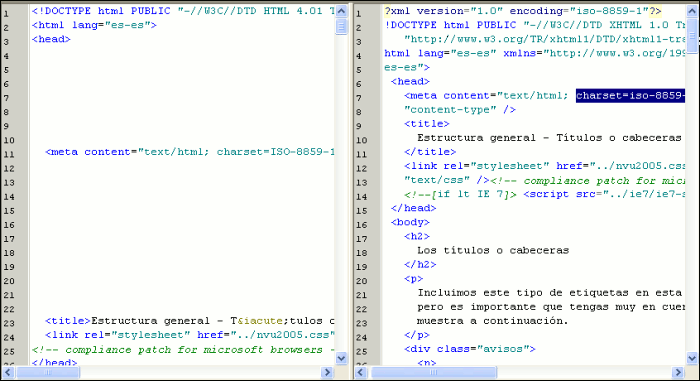The image size is (700, 381).
Task: Click the right pane's horizontal scrollbar thumb
Action: (x=433, y=372)
